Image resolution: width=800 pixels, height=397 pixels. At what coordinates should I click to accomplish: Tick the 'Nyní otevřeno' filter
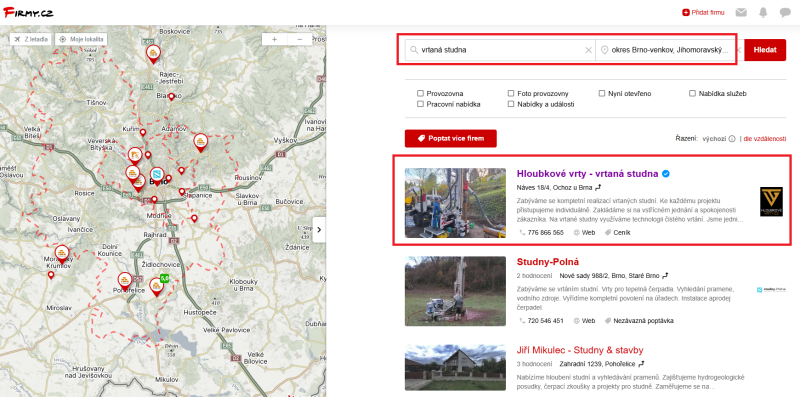pos(602,93)
